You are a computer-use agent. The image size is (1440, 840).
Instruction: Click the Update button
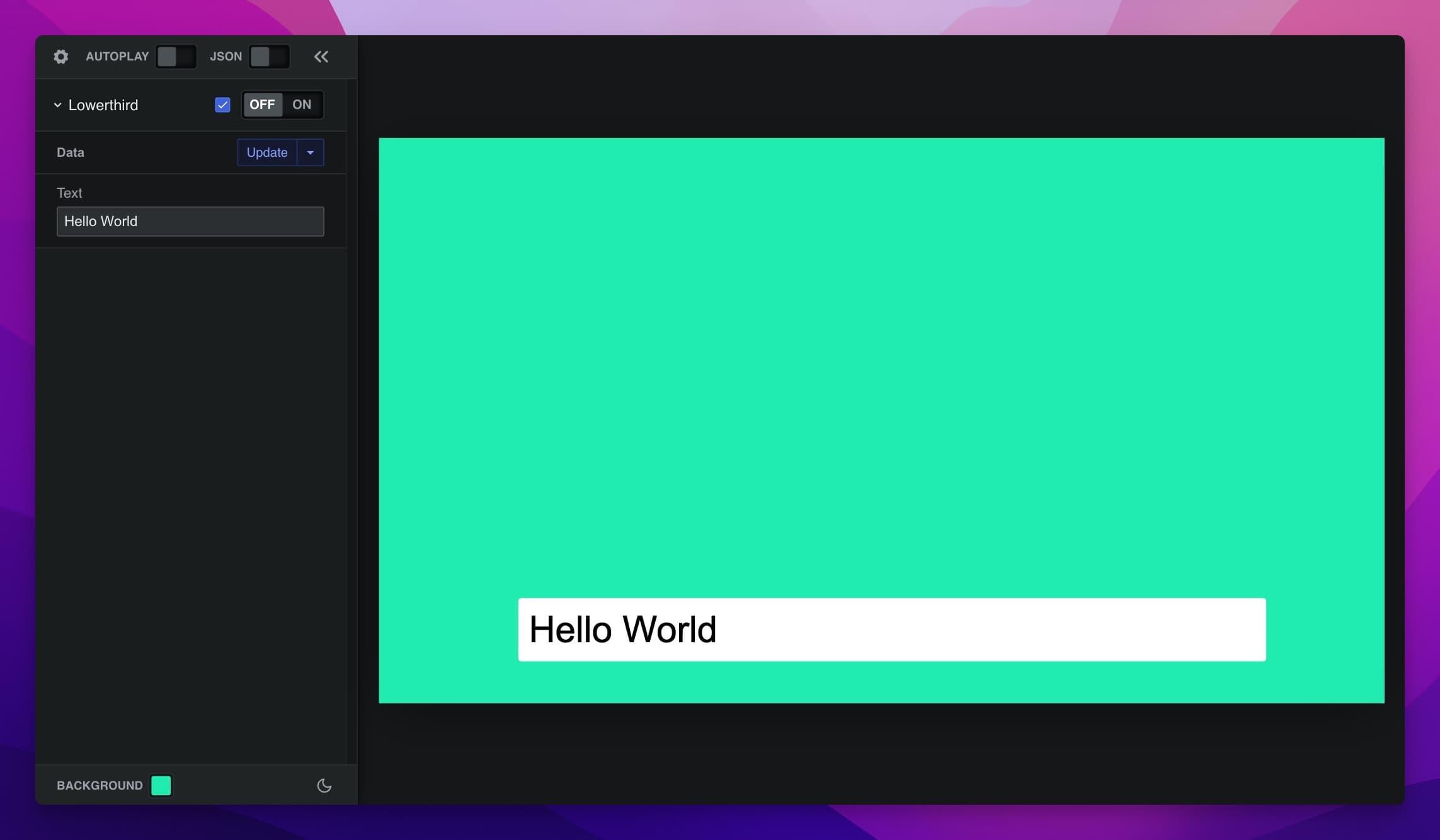tap(267, 152)
